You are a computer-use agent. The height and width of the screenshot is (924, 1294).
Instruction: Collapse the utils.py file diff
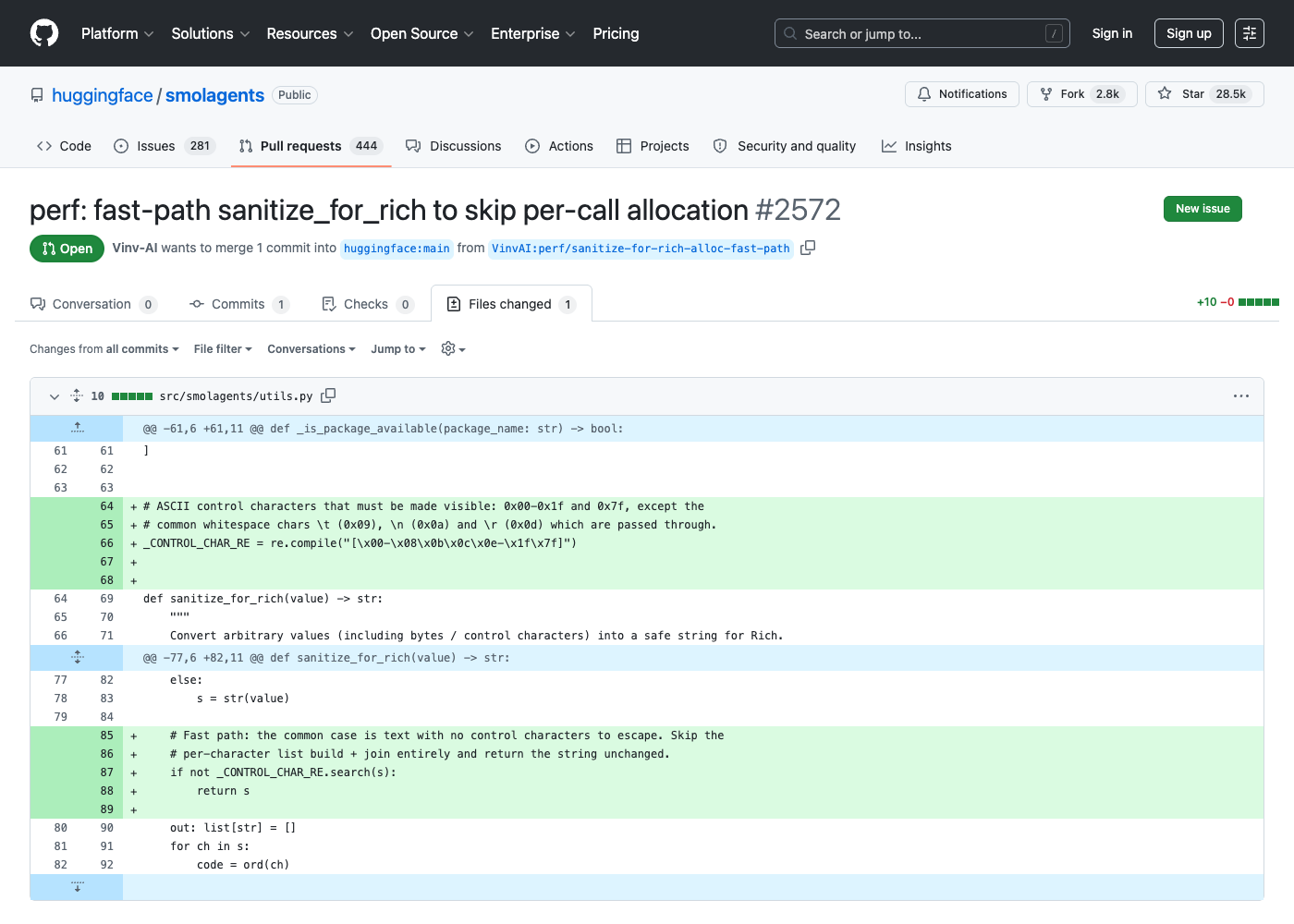(54, 395)
